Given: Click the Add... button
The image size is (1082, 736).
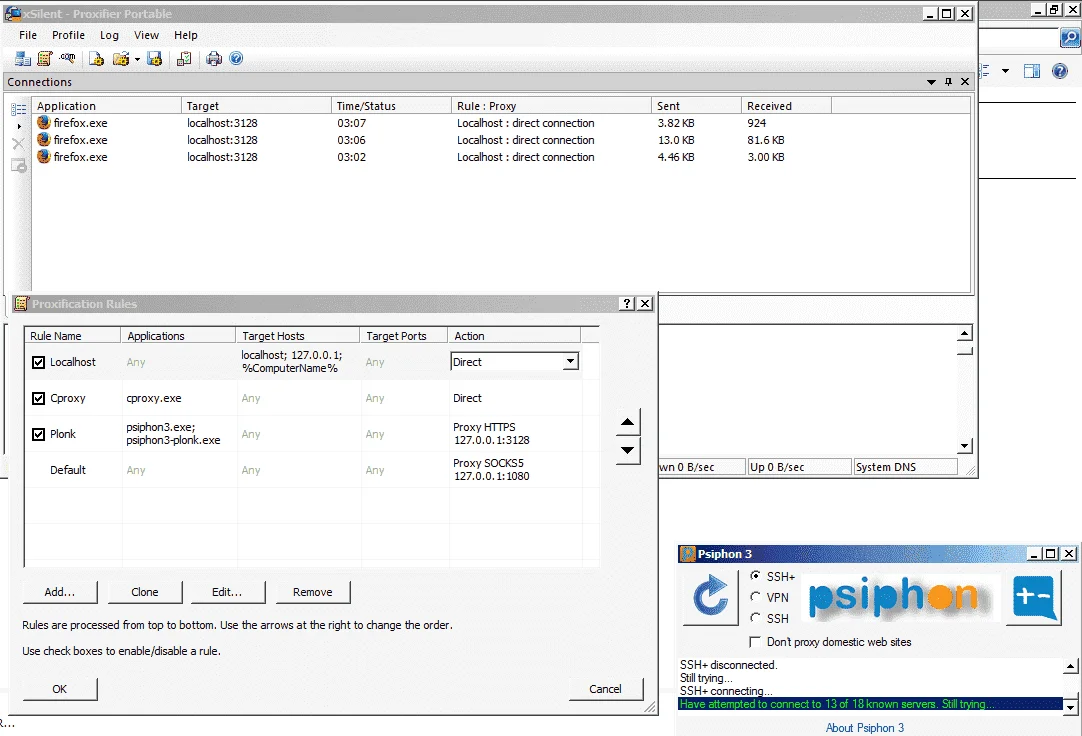Looking at the screenshot, I should click(x=60, y=592).
